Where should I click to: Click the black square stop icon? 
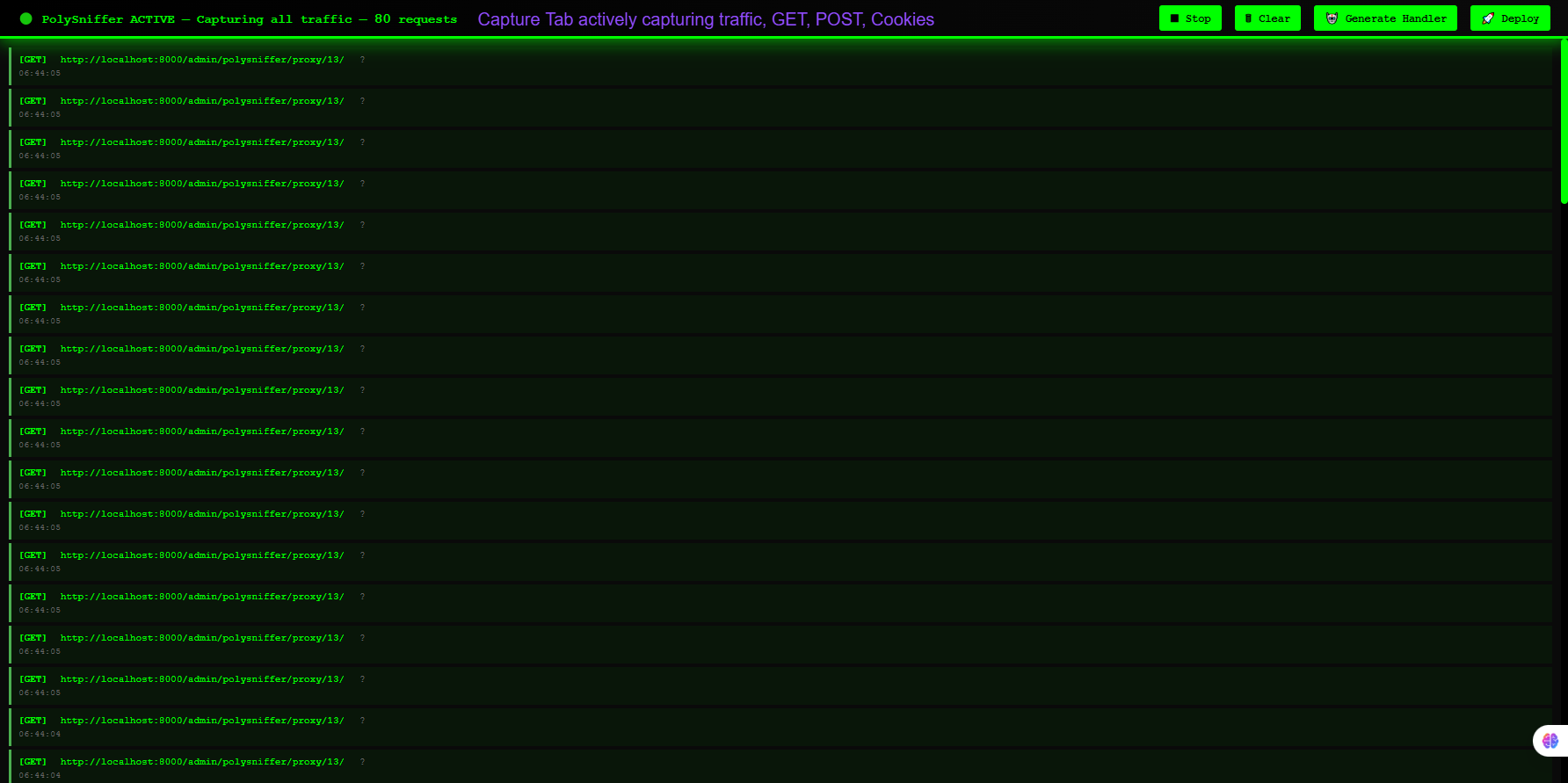point(1174,18)
